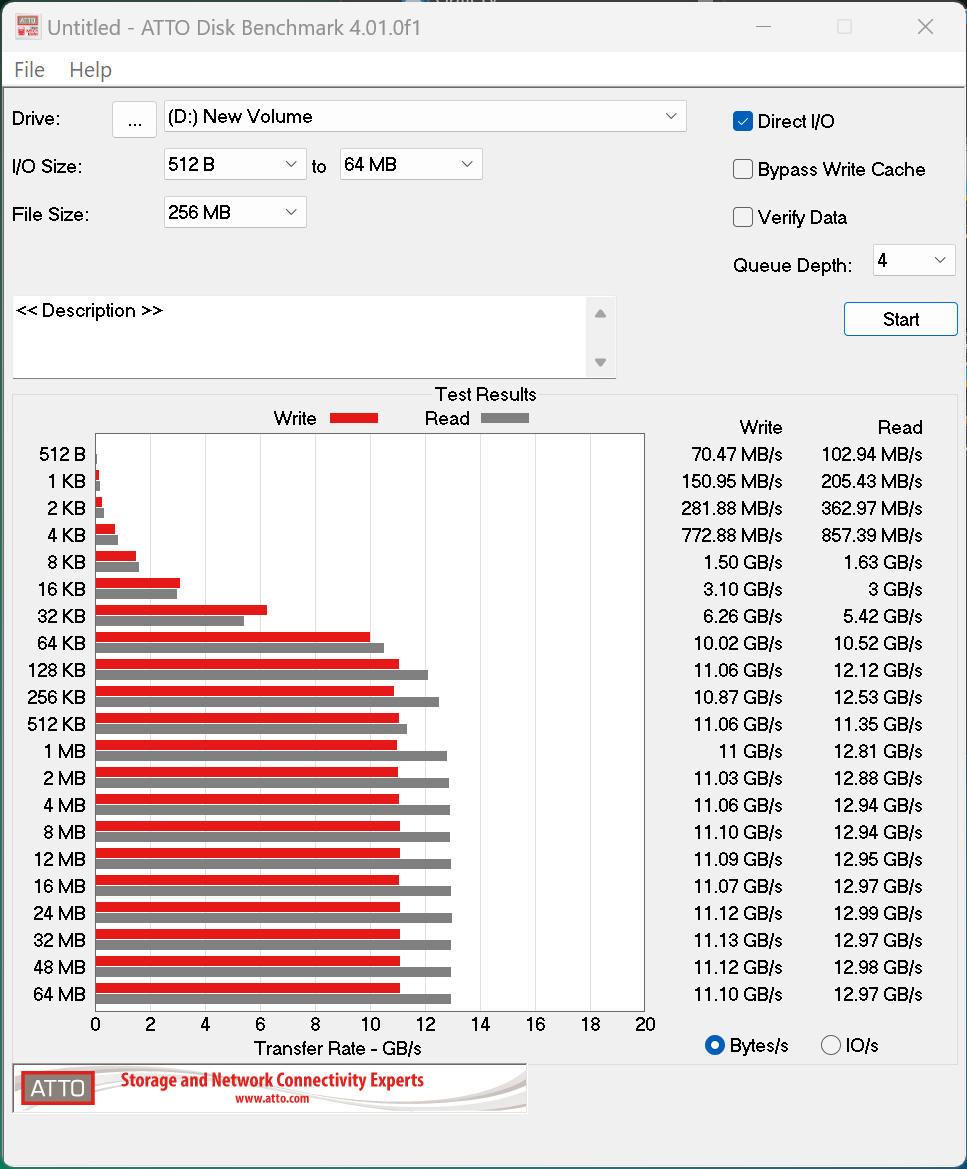The image size is (967, 1169).
Task: Click the red Write legend swatch
Action: coord(353,418)
